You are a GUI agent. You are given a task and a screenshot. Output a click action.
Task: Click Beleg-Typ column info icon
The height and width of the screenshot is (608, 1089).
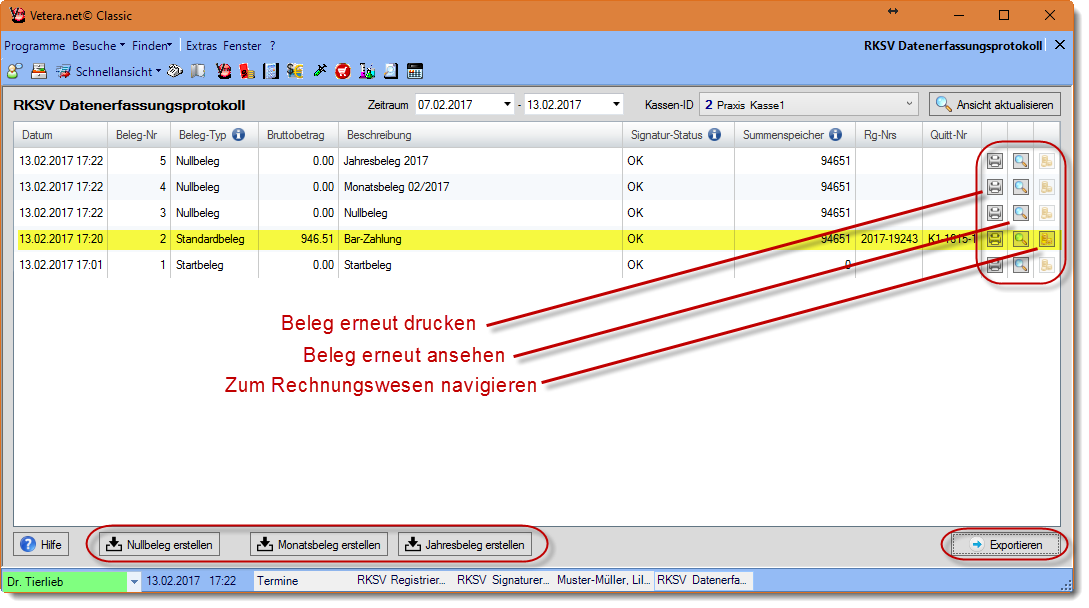[239, 135]
